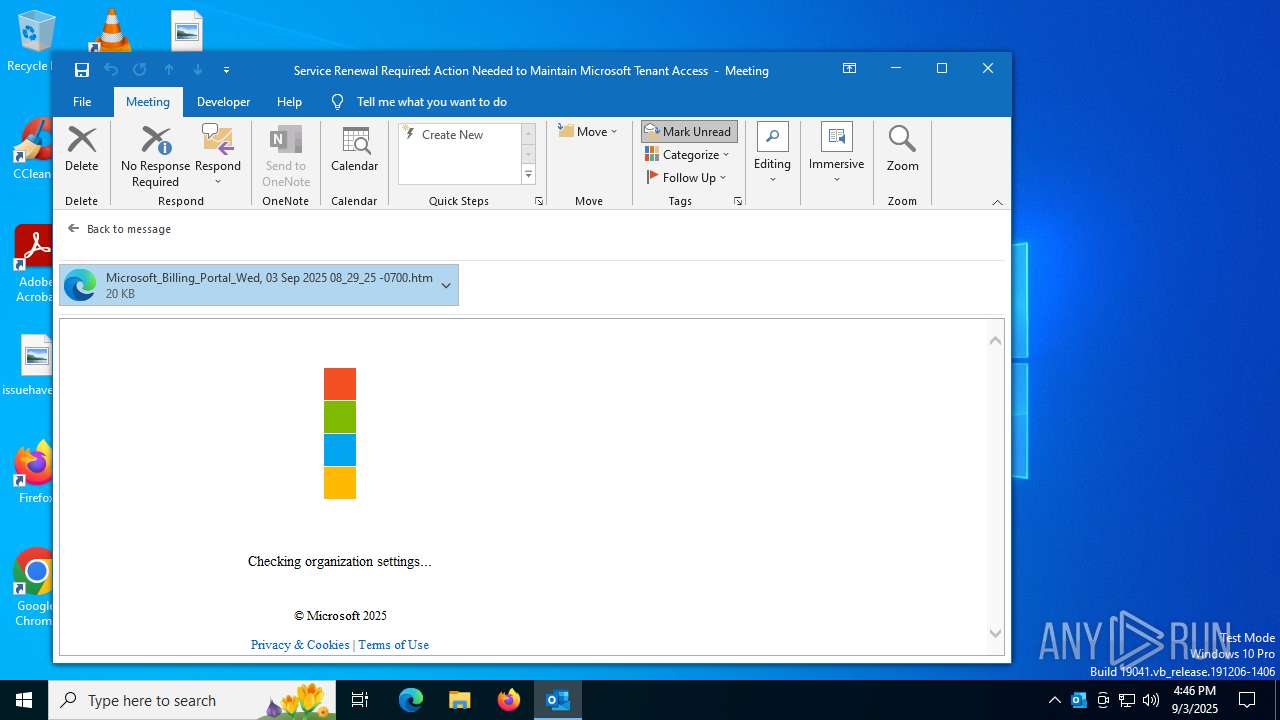Image resolution: width=1280 pixels, height=720 pixels.
Task: Open the Move dropdown
Action: [588, 132]
